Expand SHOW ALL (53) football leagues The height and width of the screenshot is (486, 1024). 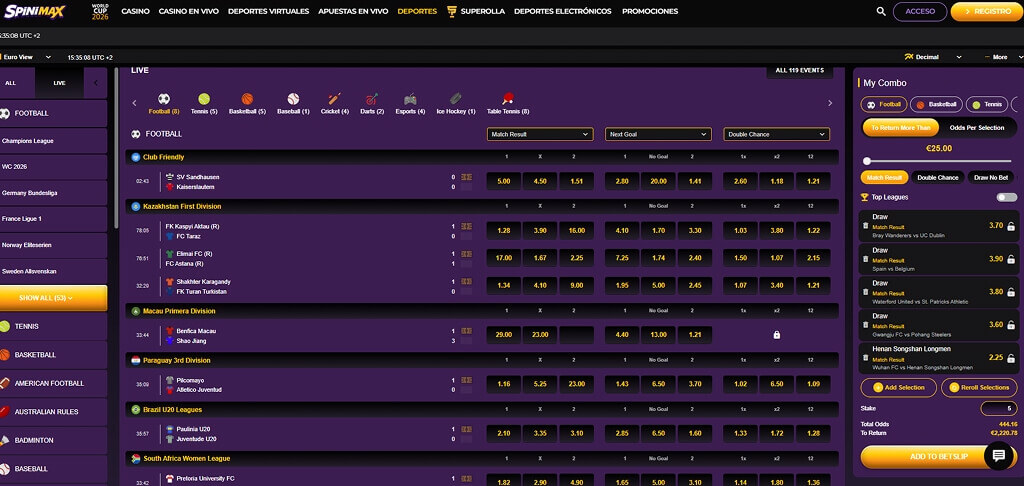54,298
